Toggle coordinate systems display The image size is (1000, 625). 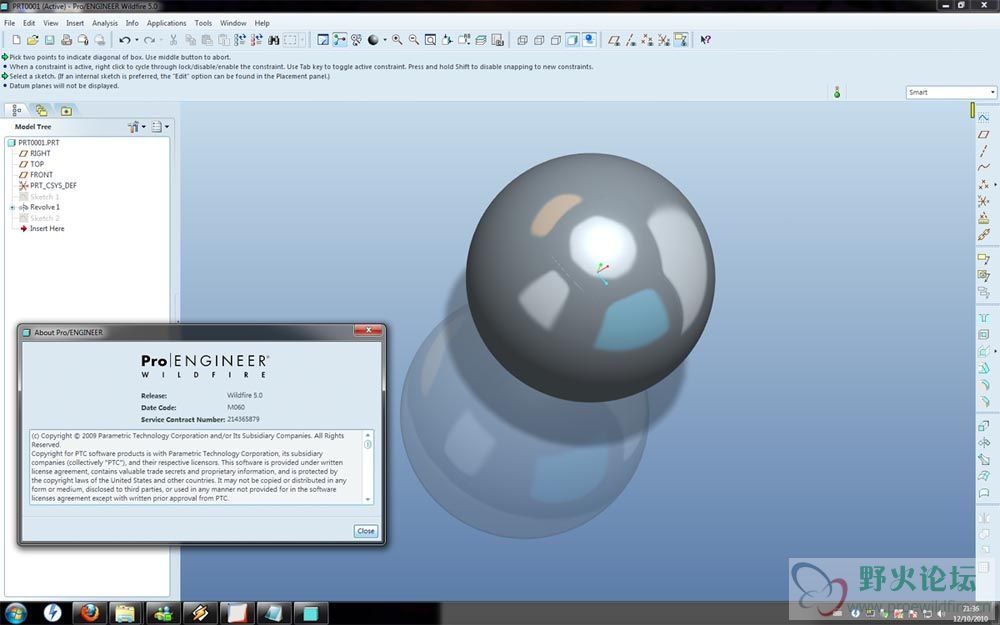pyautogui.click(x=664, y=40)
